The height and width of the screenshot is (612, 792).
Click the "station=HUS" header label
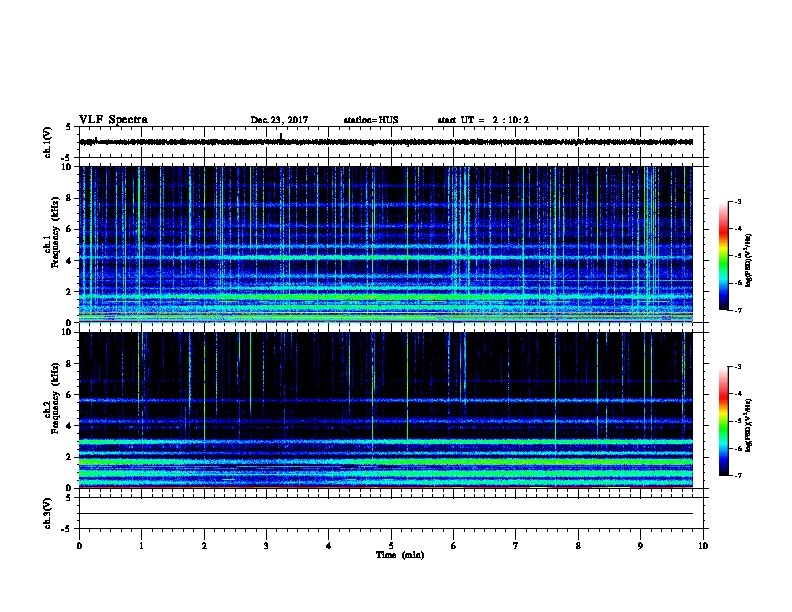[x=371, y=120]
